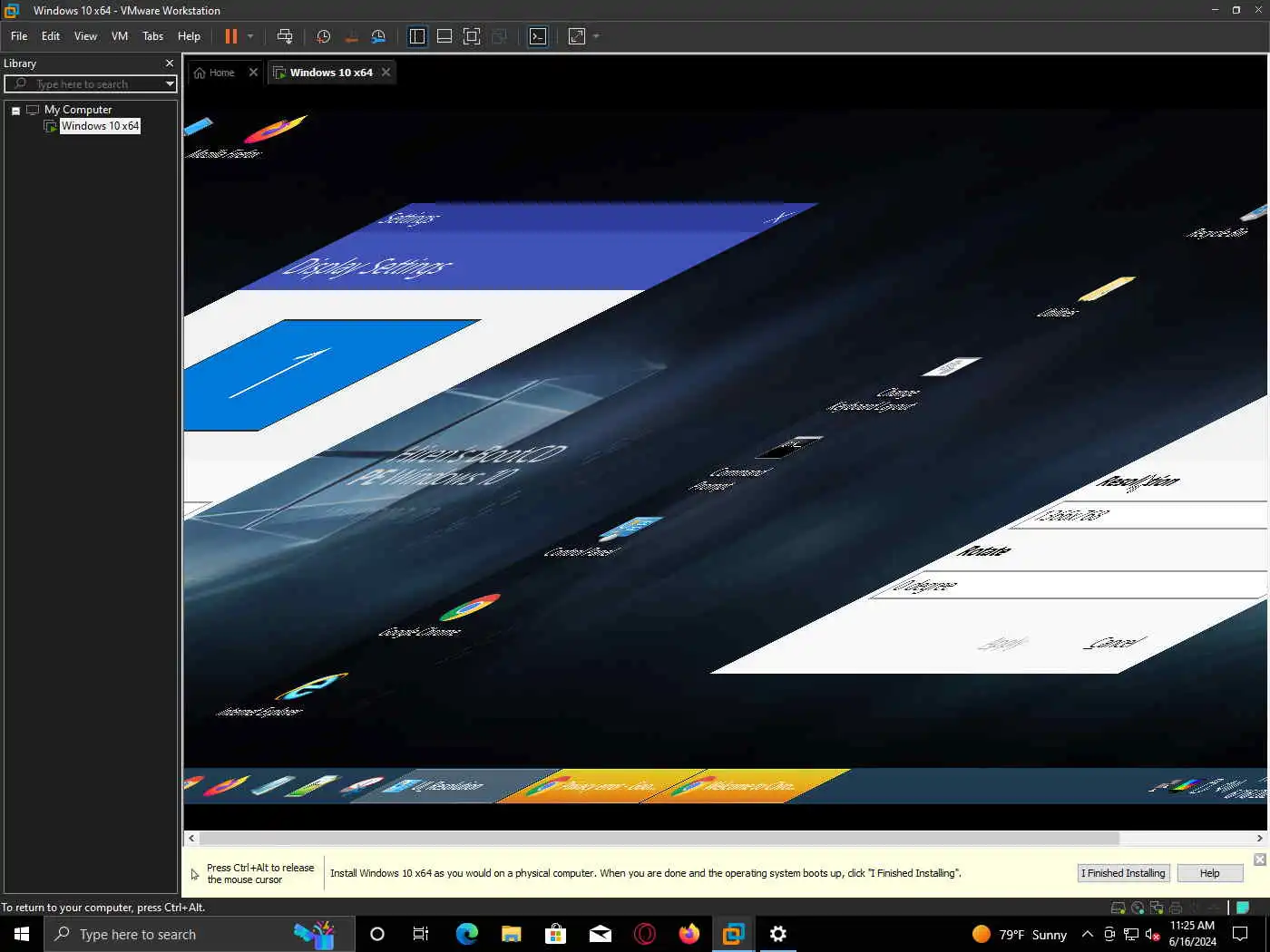
Task: Click the Unity mode toolbar icon
Action: [x=499, y=36]
